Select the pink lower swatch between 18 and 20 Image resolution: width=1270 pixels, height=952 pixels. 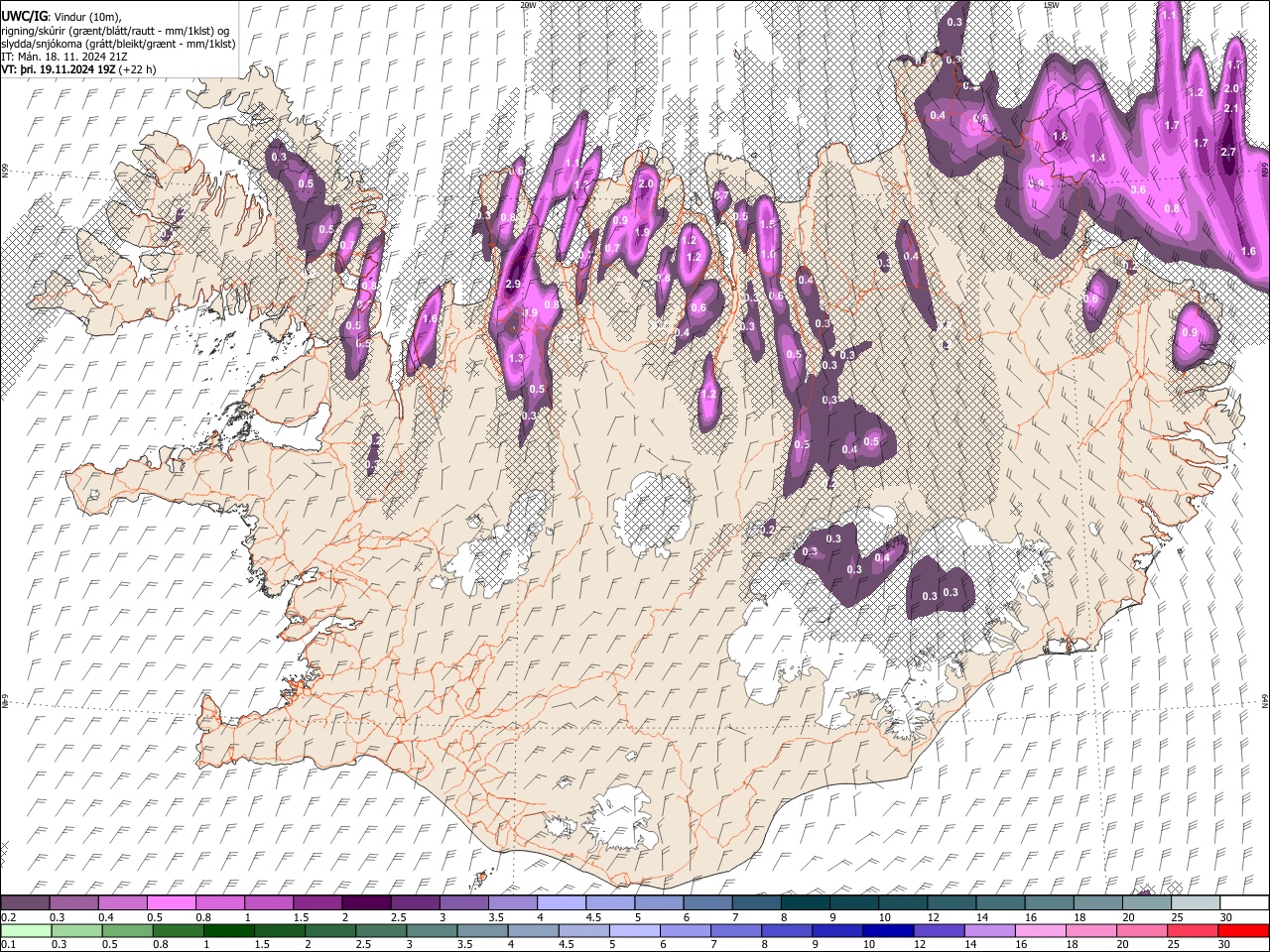[x=1090, y=930]
